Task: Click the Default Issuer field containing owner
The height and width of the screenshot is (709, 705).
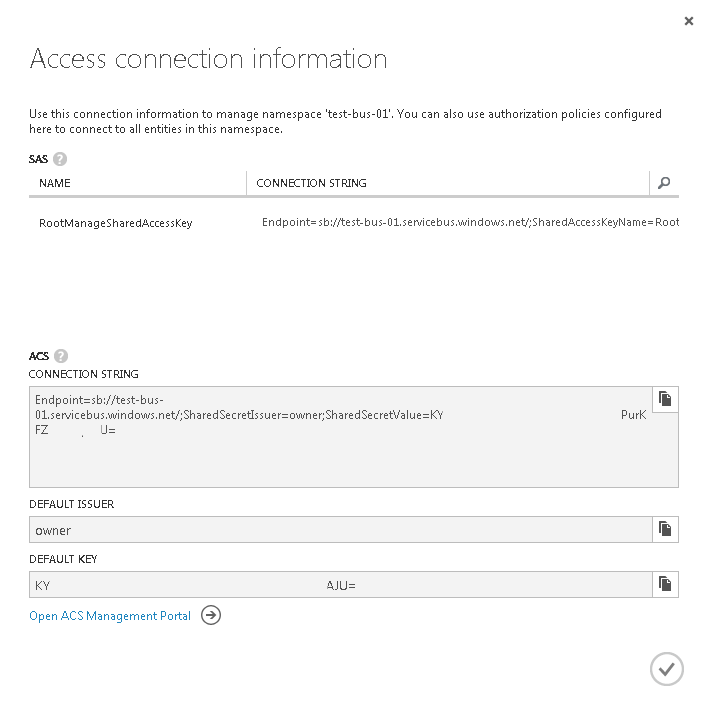Action: pyautogui.click(x=340, y=530)
